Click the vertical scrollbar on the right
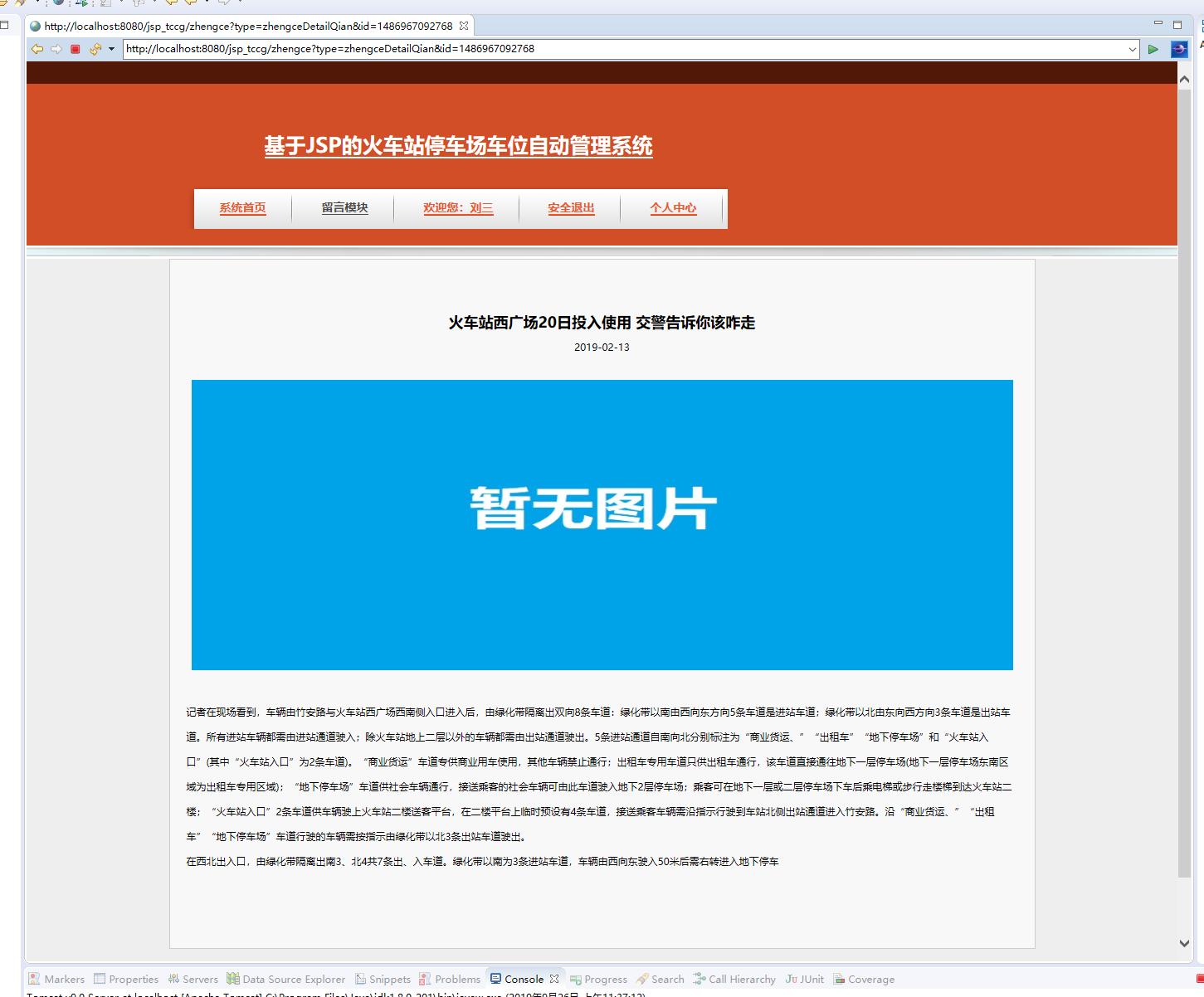1204x997 pixels. click(x=1186, y=498)
